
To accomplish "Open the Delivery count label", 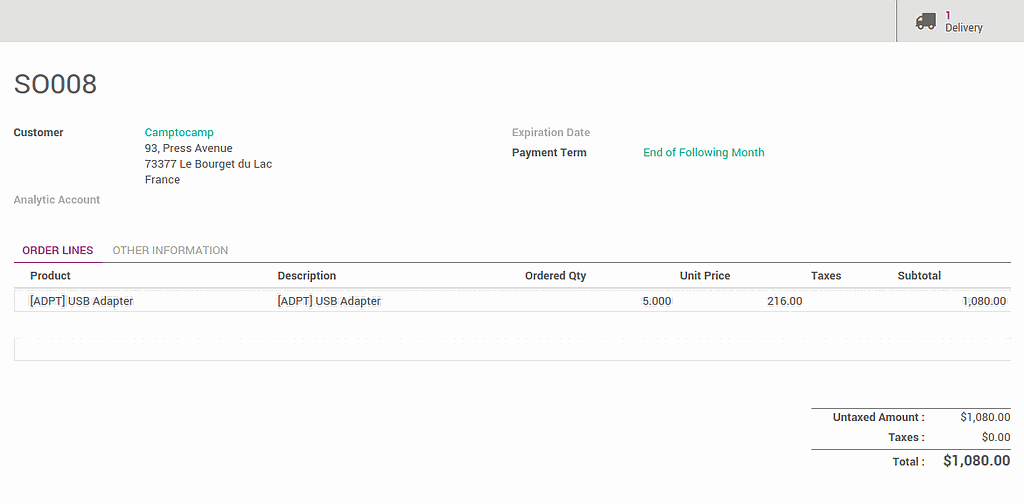I will coord(964,27).
